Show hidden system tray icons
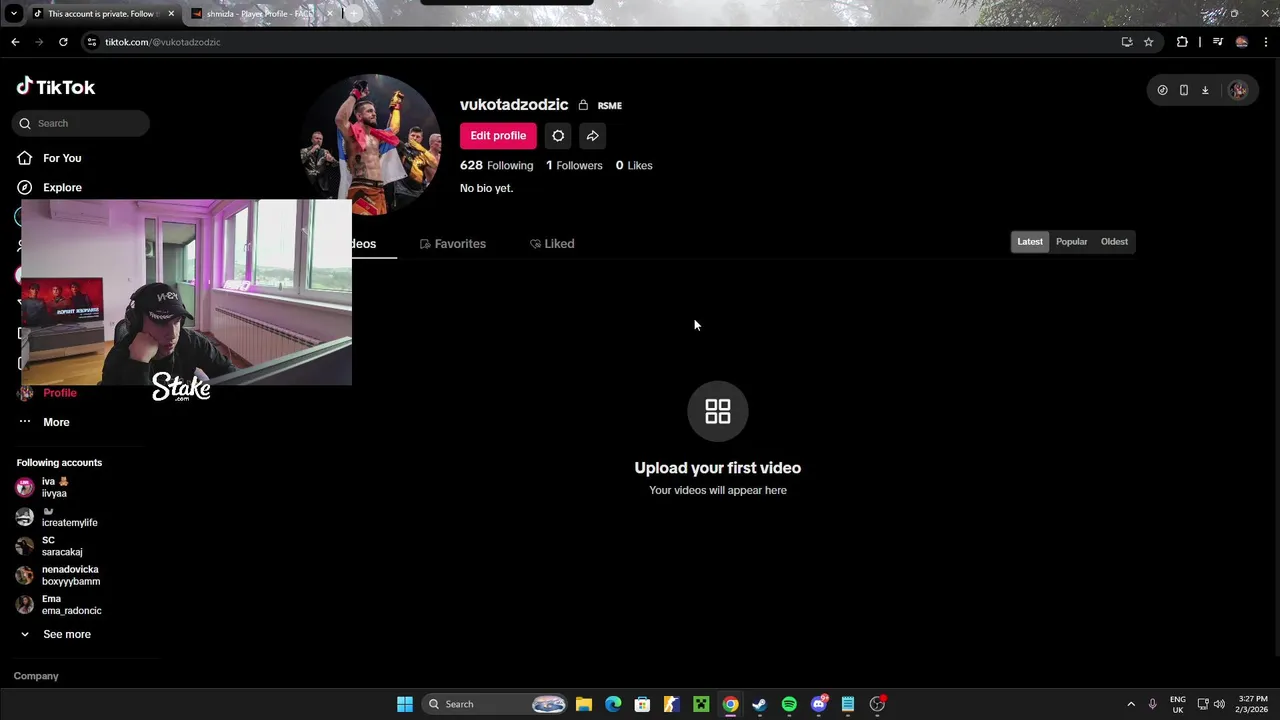The image size is (1280, 720). click(x=1131, y=704)
